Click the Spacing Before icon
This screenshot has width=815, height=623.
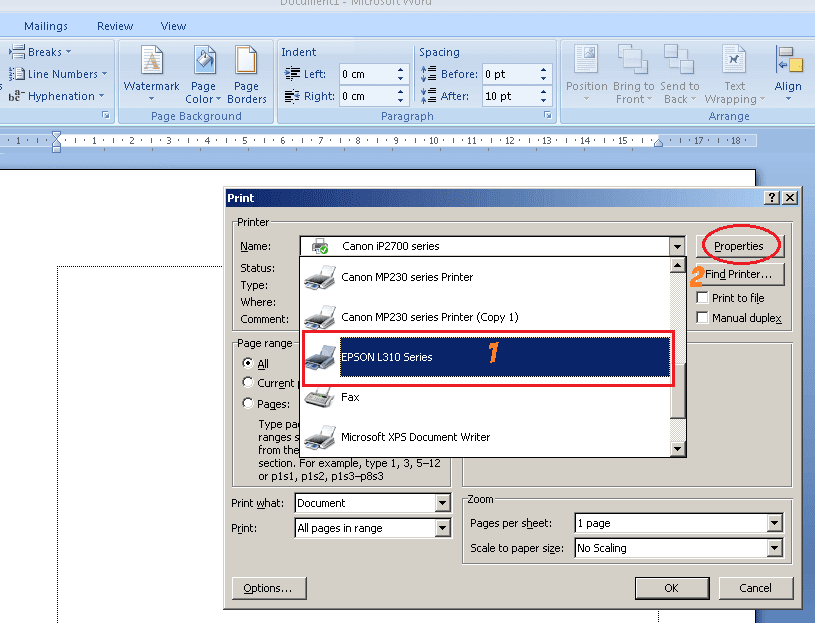click(428, 74)
